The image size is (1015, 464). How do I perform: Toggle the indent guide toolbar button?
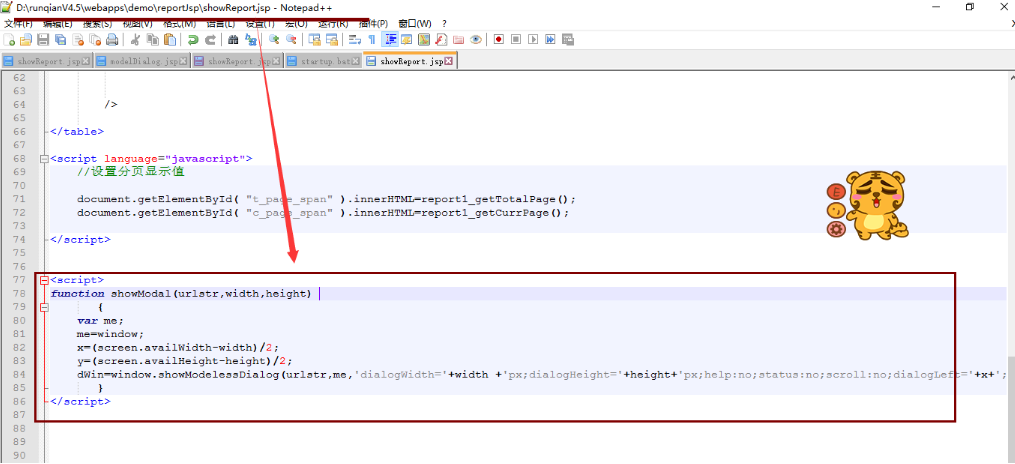point(390,40)
